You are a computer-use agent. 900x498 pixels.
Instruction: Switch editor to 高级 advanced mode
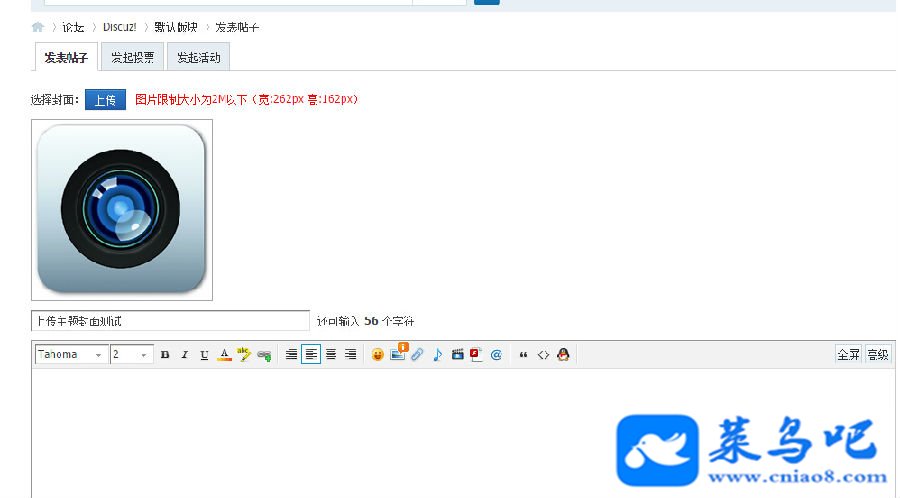pos(878,355)
